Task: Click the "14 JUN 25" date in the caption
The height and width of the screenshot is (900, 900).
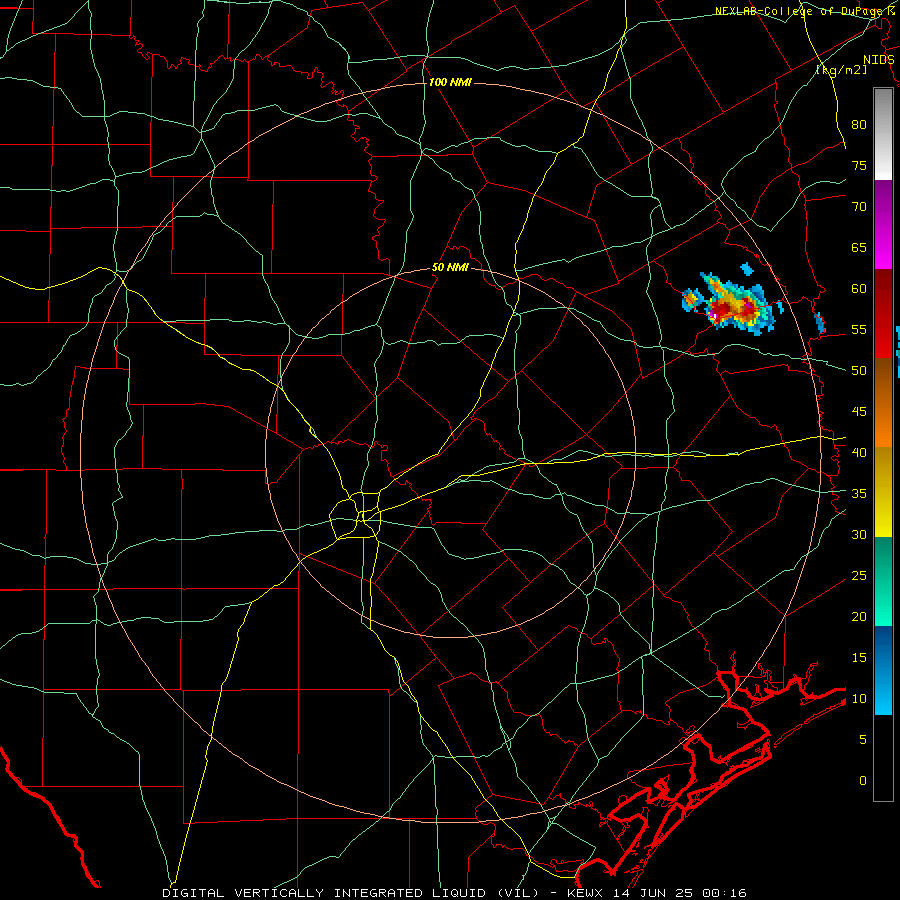Action: pos(655,893)
